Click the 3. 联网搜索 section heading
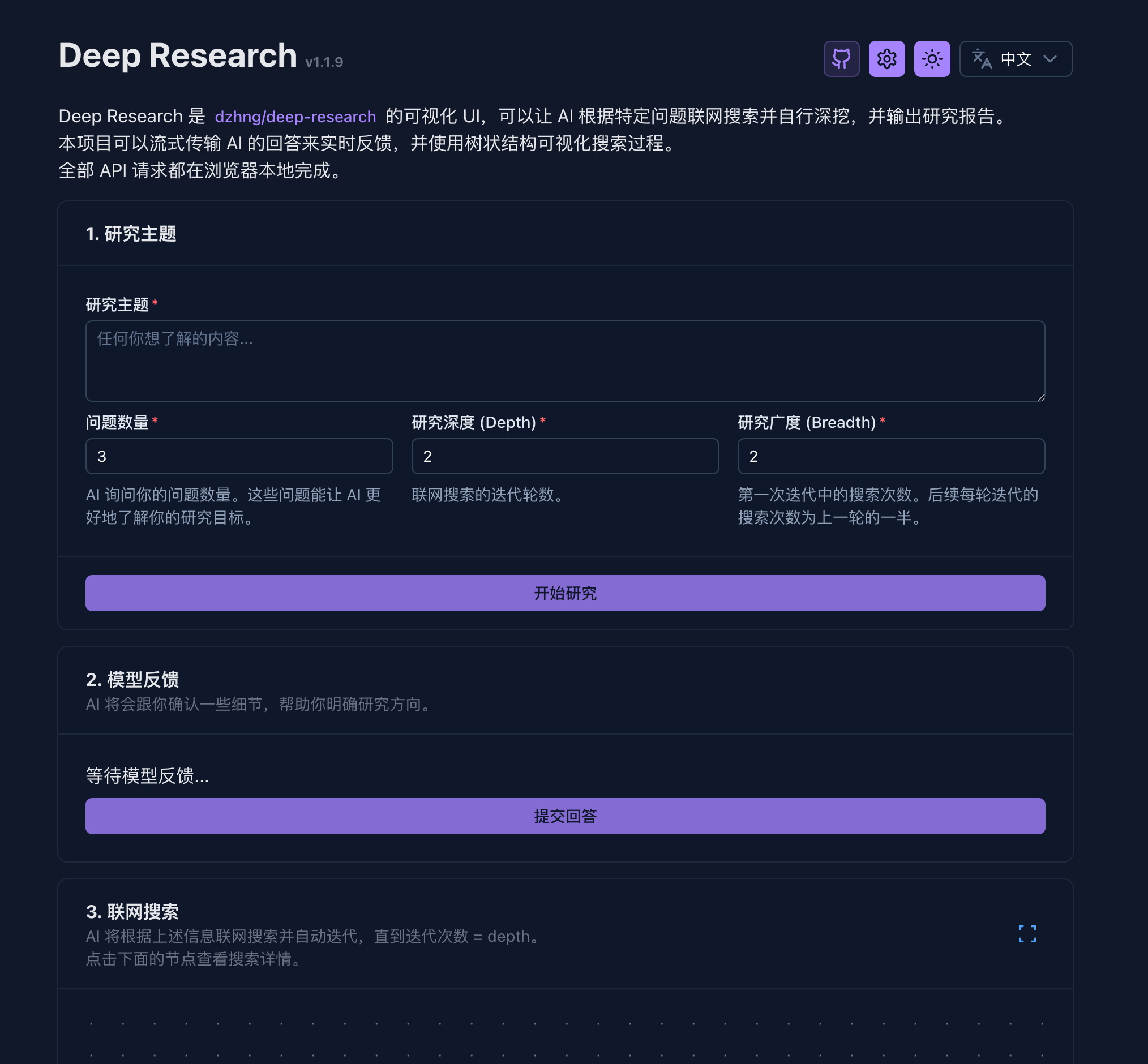 pos(132,911)
